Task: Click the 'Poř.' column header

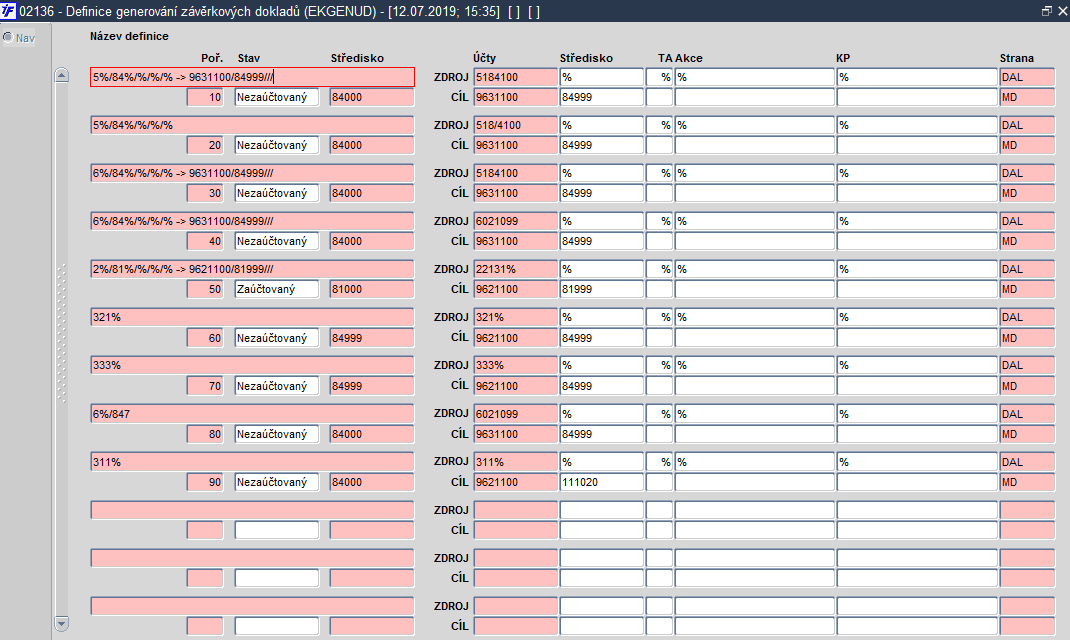Action: coord(212,58)
